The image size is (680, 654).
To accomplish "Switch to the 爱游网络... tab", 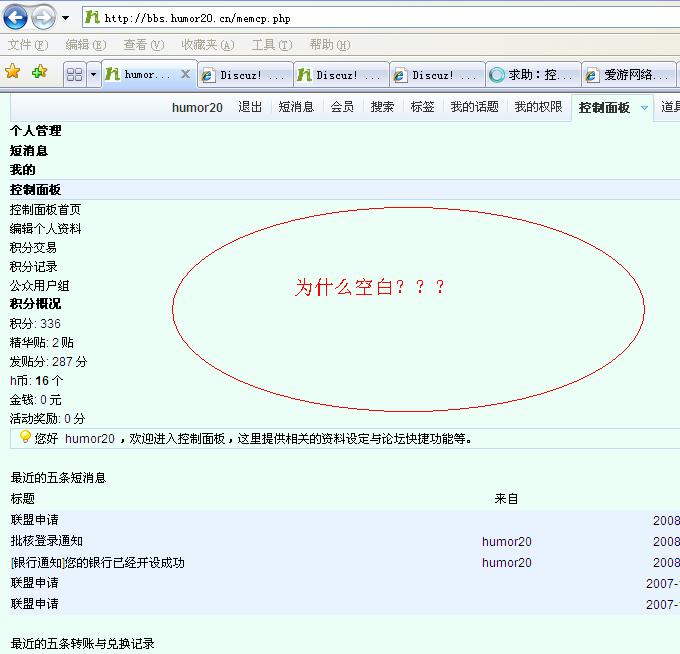I will tap(629, 75).
